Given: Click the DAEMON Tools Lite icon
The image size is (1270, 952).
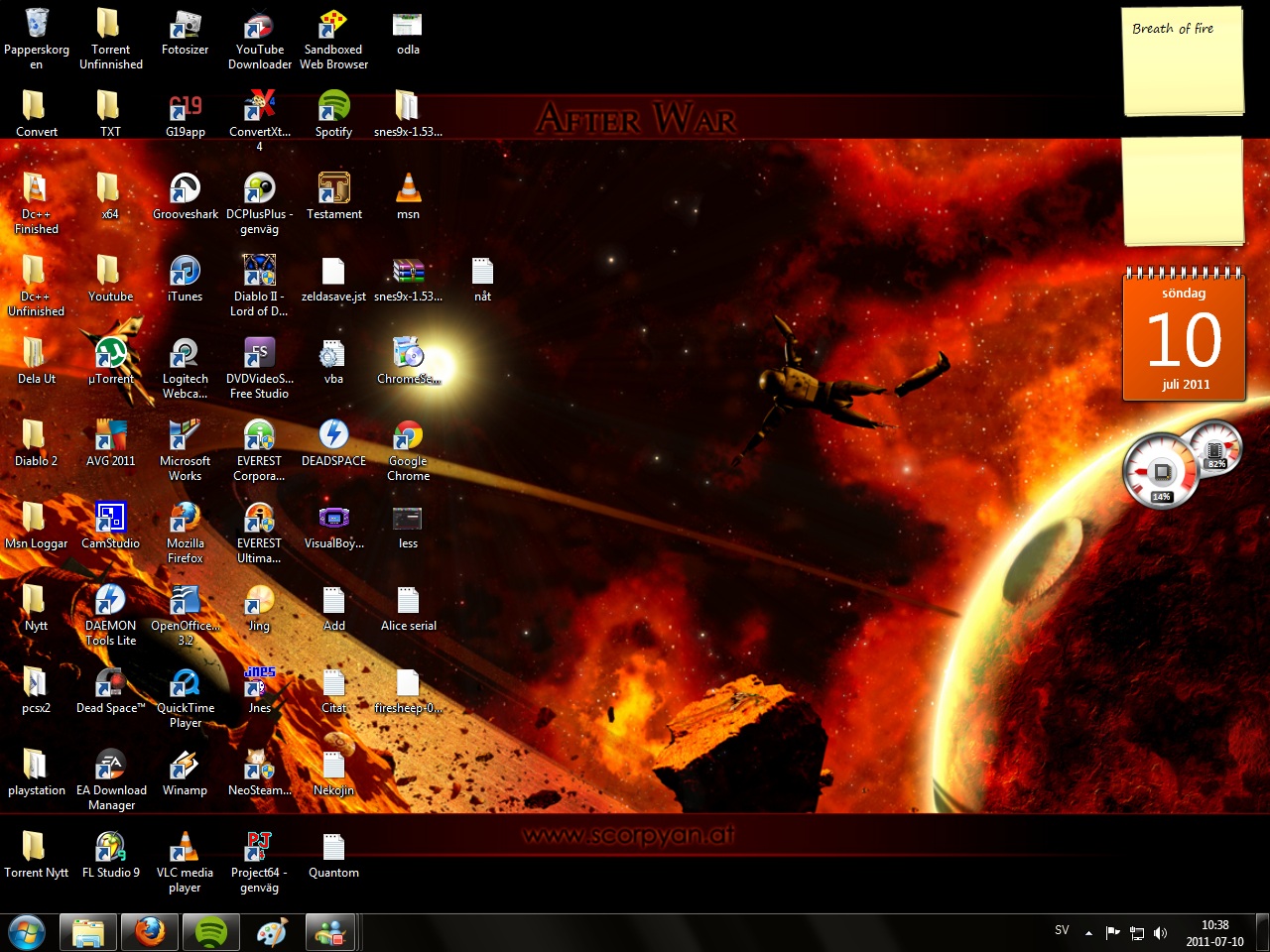Looking at the screenshot, I should pos(110,602).
